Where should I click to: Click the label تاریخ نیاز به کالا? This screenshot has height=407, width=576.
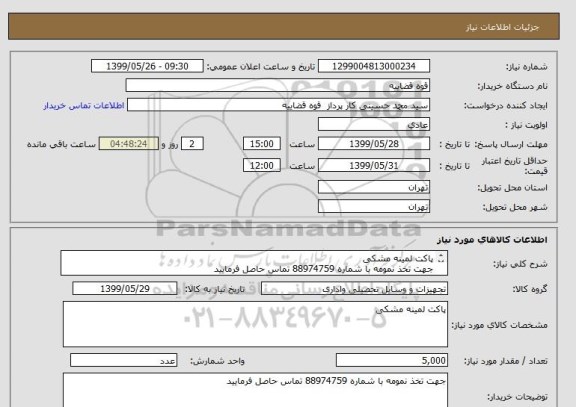pyautogui.click(x=215, y=289)
